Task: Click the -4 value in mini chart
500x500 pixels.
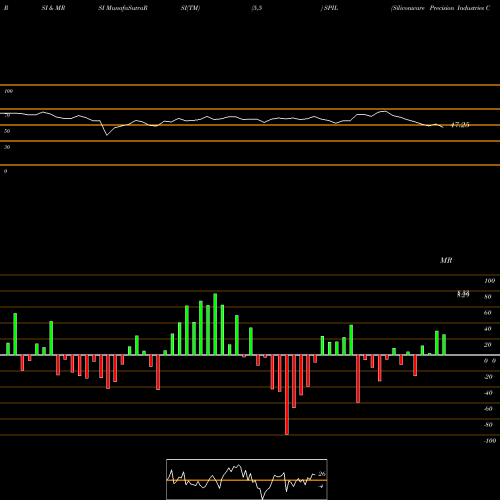Action: coord(321,486)
